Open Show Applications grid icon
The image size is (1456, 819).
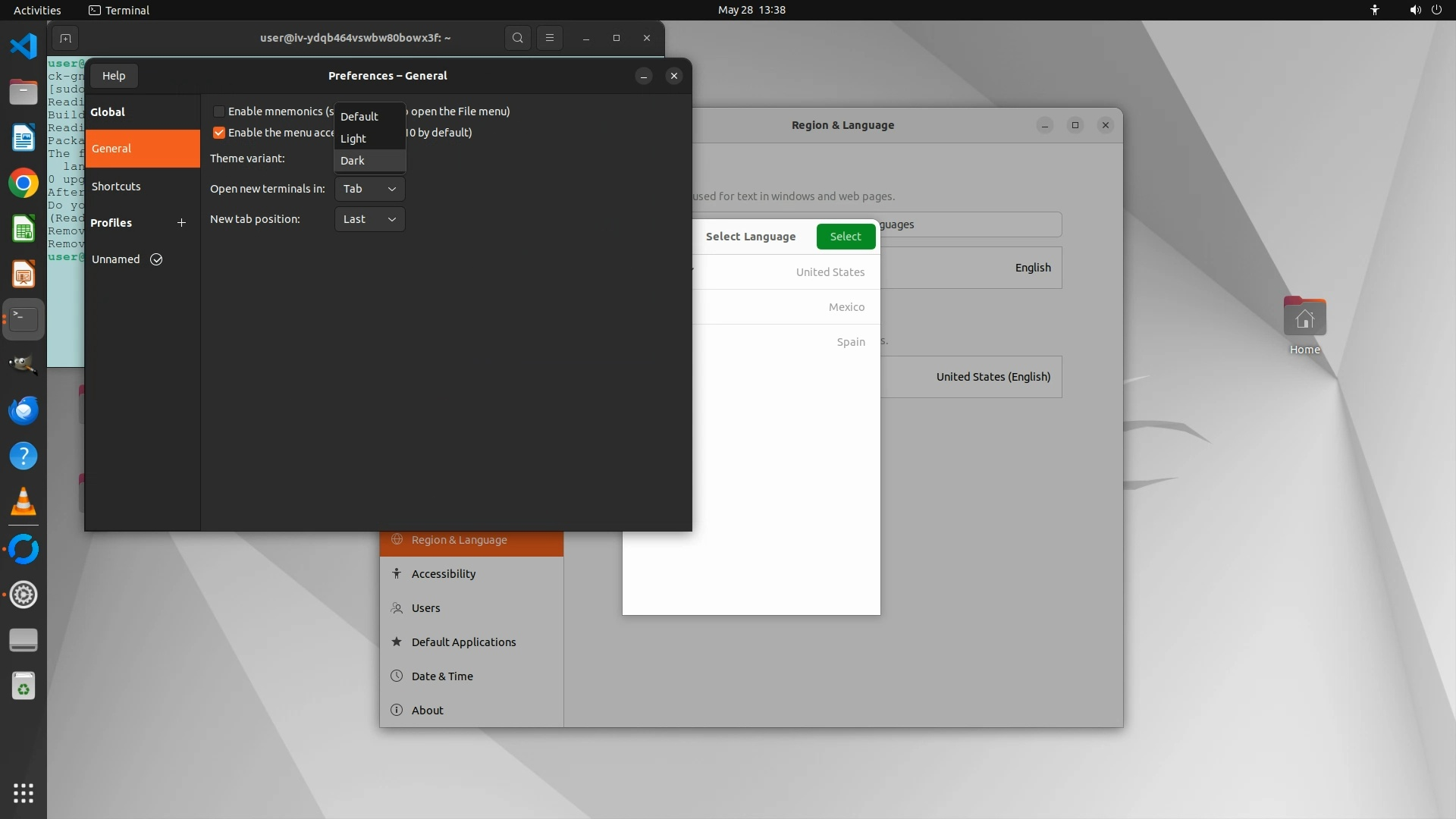(24, 793)
